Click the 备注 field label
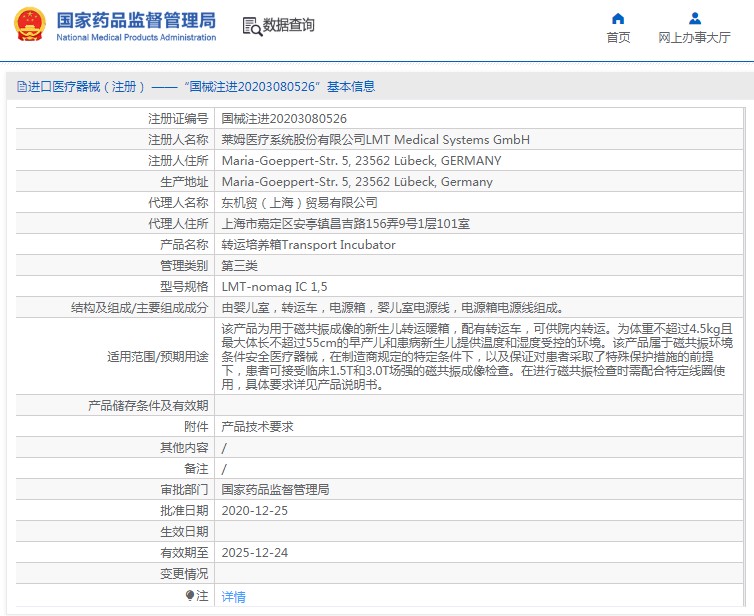This screenshot has height=616, width=754. [196, 468]
